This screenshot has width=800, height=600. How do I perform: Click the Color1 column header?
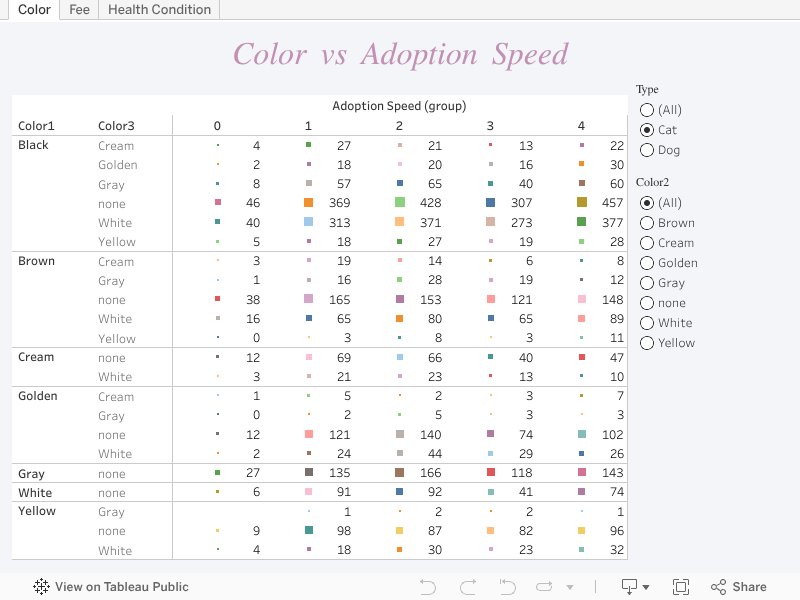coord(37,126)
